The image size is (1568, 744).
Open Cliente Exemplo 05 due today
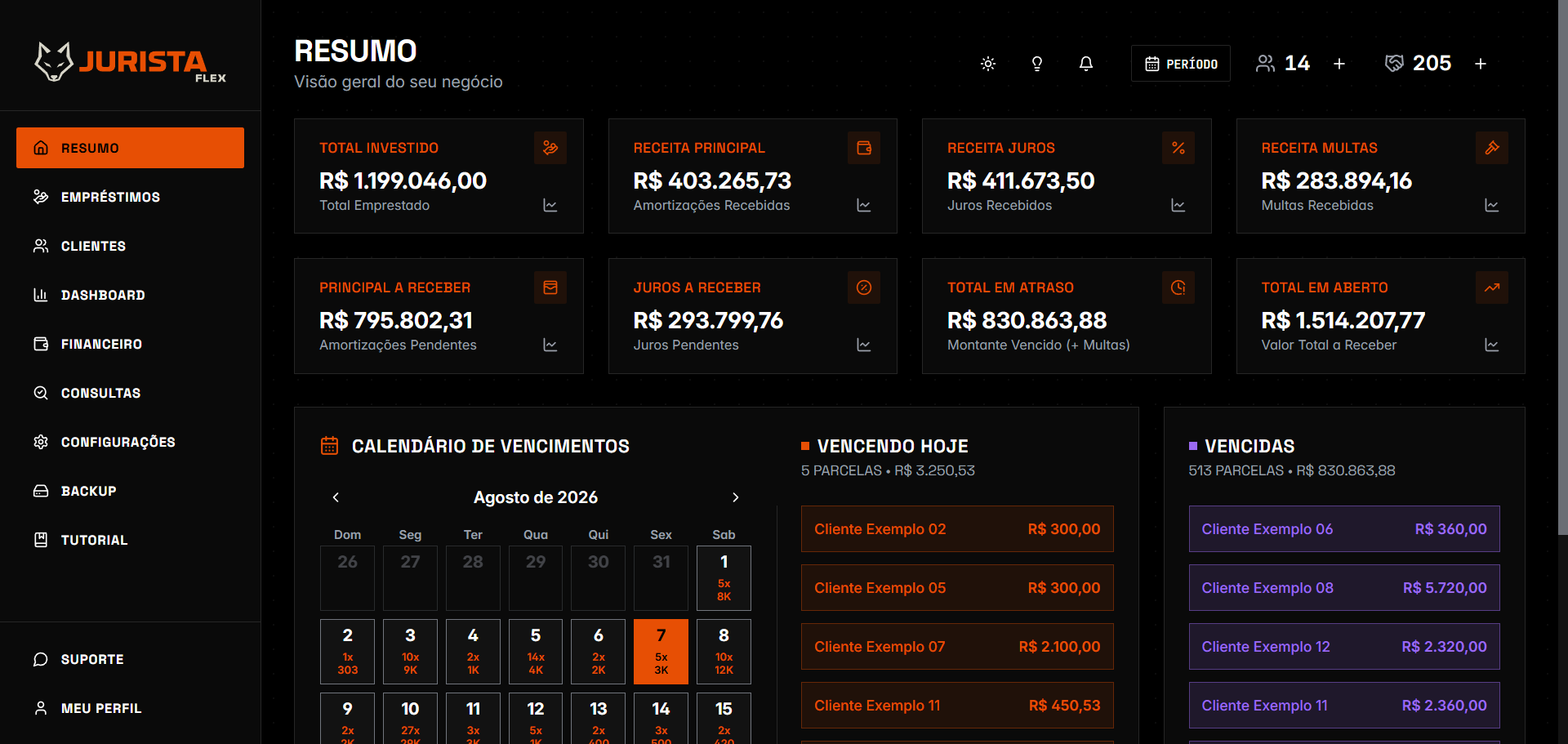(x=957, y=588)
